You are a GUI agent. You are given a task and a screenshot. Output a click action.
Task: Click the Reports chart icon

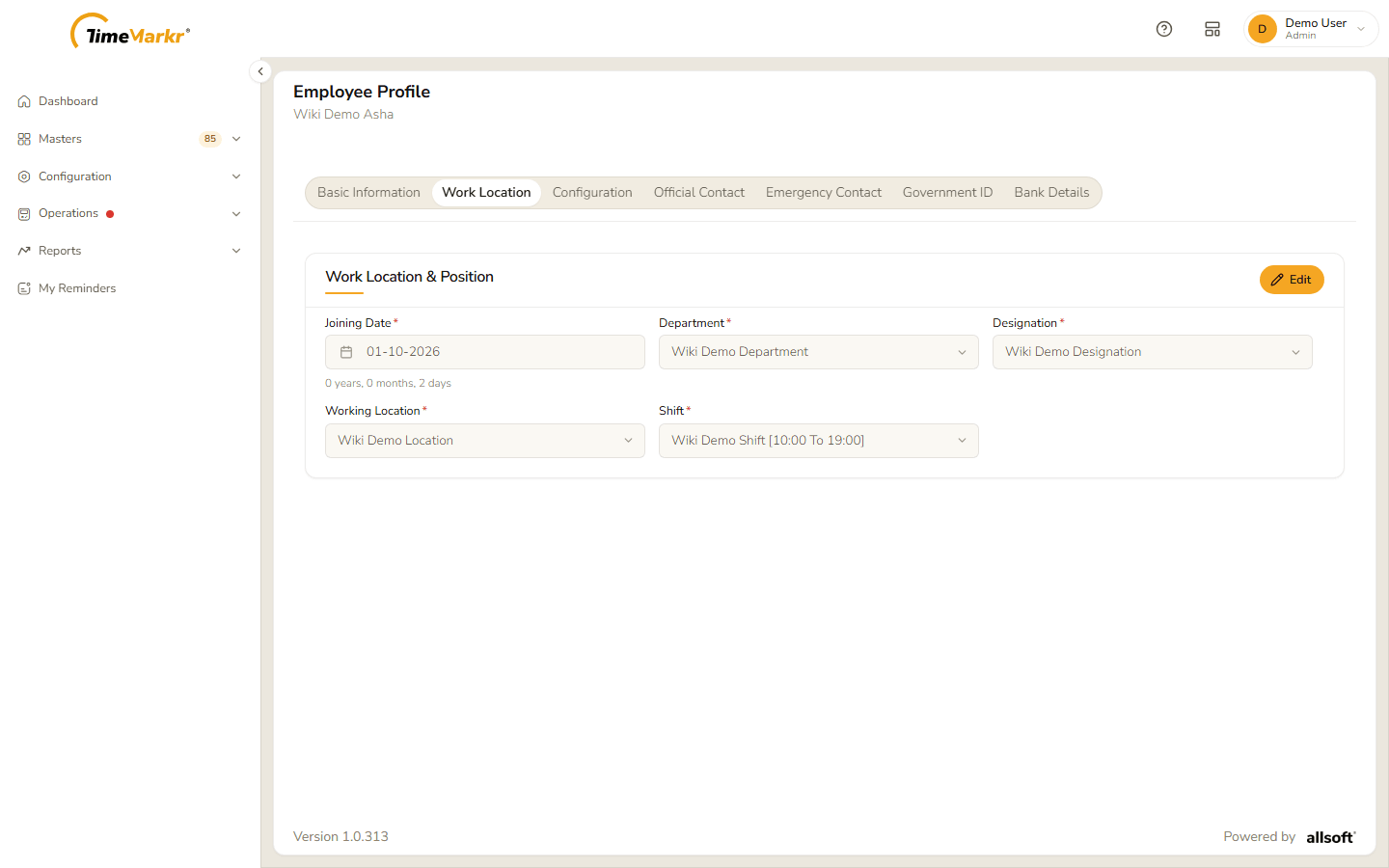[x=24, y=251]
